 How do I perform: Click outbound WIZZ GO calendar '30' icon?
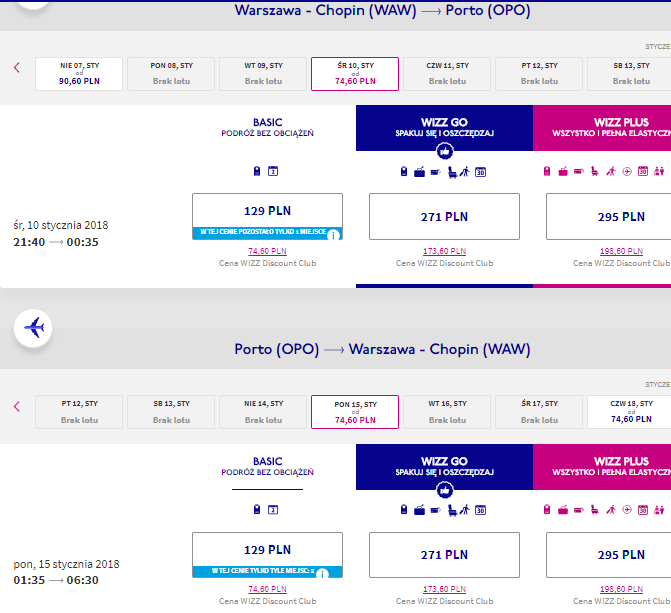(x=481, y=172)
